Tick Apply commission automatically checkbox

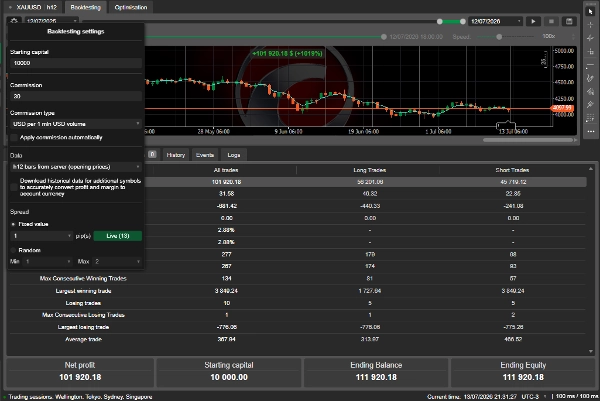[14, 137]
